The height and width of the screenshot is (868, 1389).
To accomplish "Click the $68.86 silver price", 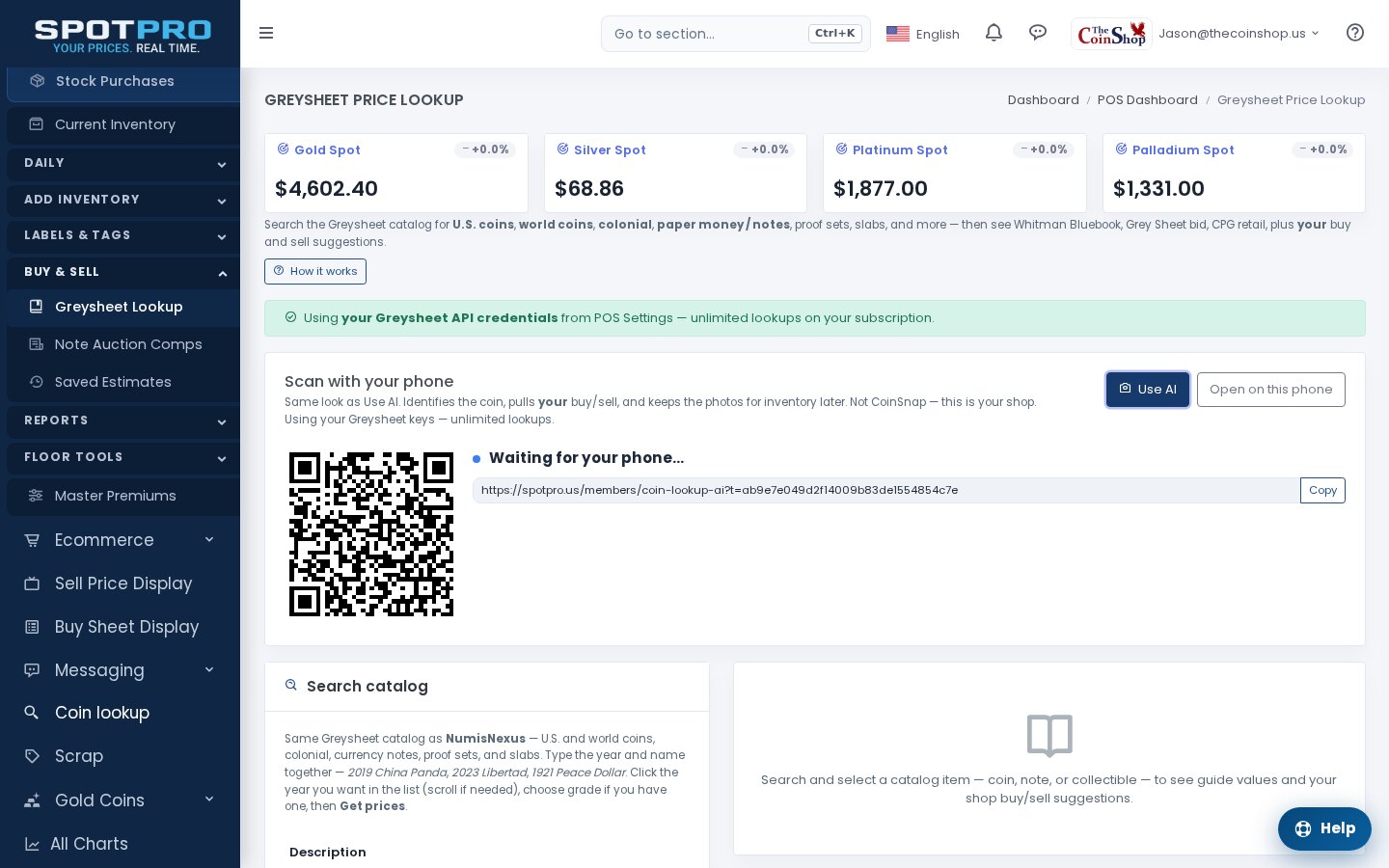I will [x=589, y=188].
